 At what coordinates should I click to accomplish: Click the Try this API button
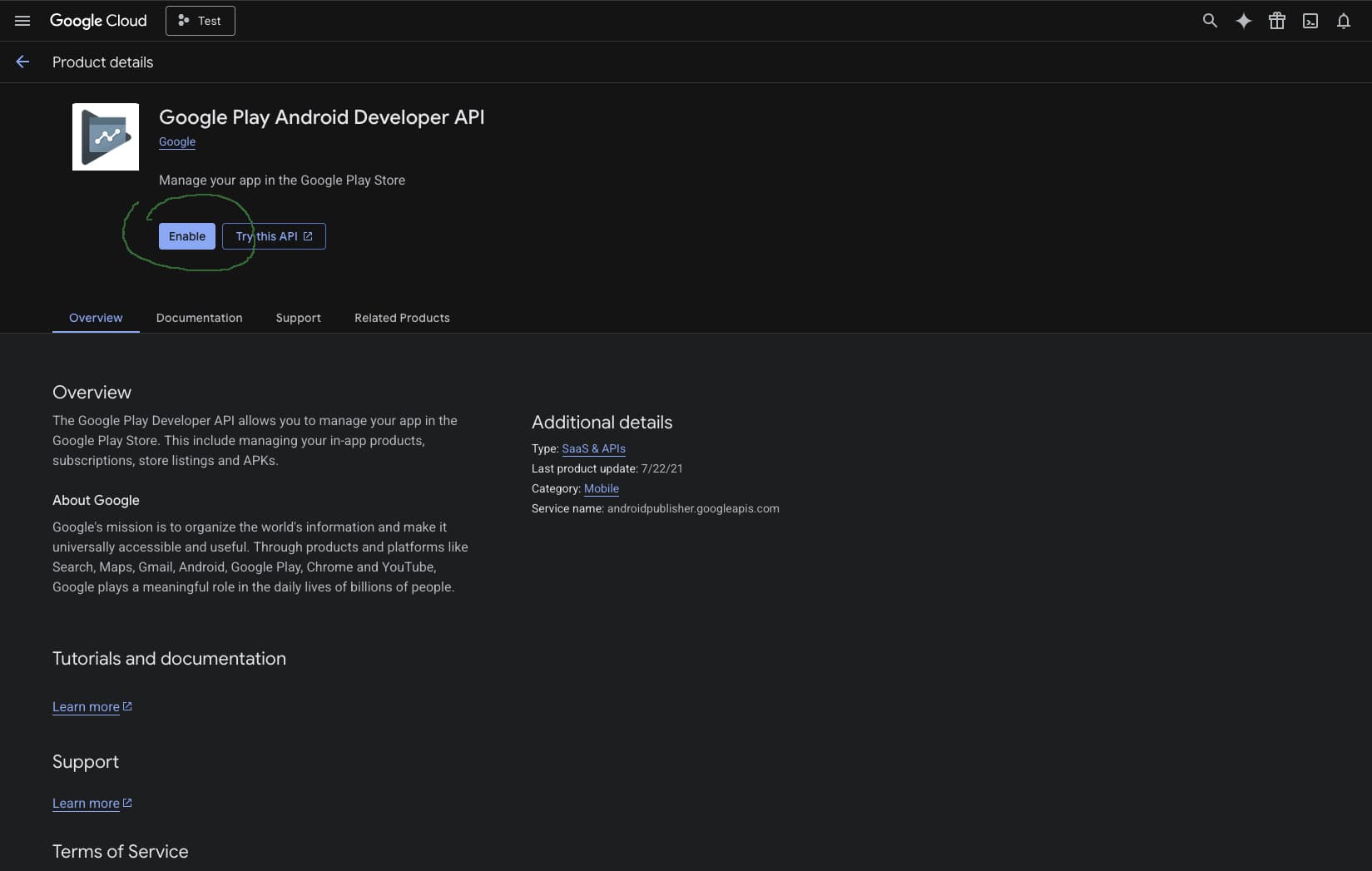(x=274, y=236)
